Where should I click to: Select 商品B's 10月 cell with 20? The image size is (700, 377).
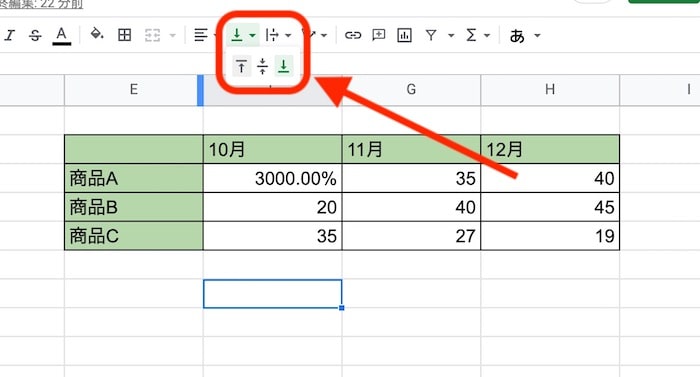[x=272, y=207]
